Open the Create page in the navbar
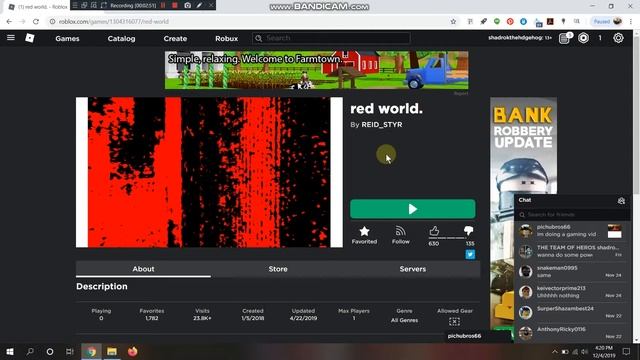The width and height of the screenshot is (640, 360). (x=175, y=38)
